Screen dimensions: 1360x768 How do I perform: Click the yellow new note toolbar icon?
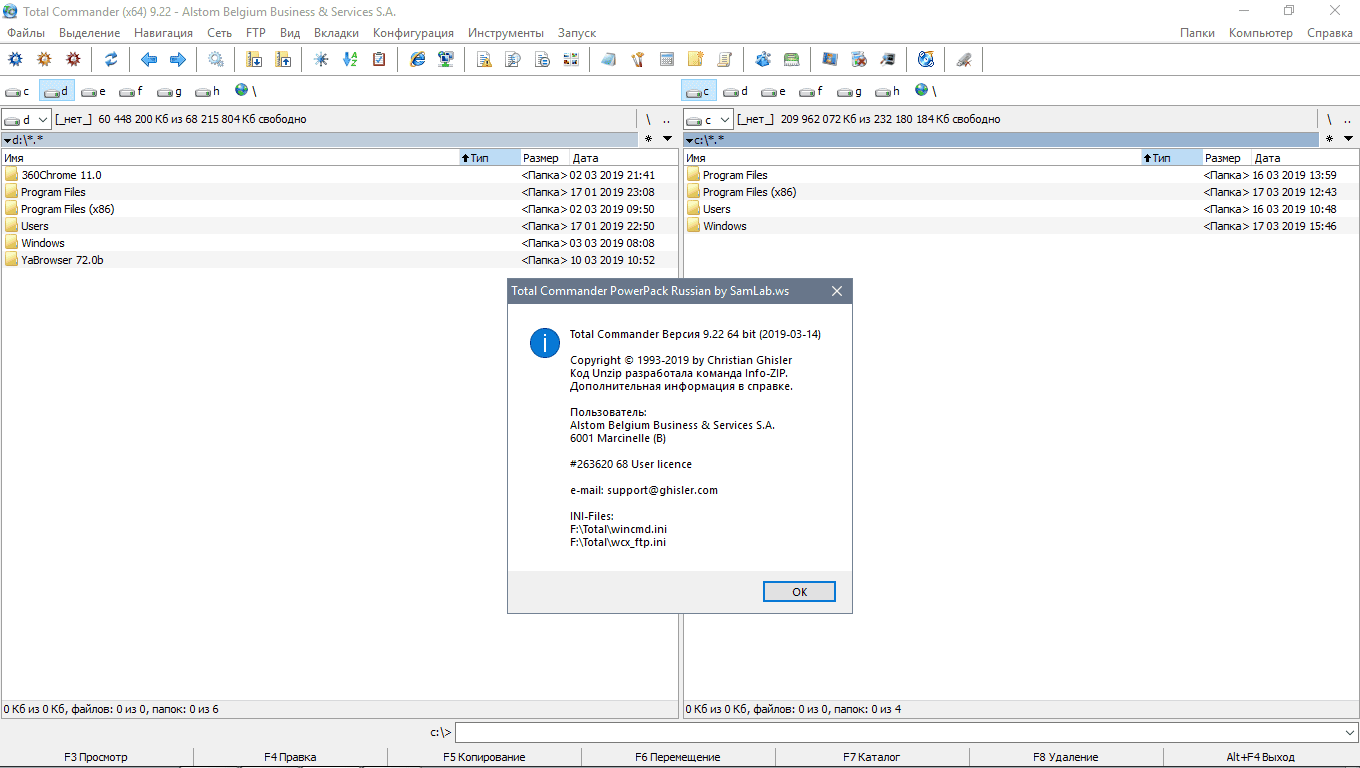pyautogui.click(x=695, y=60)
